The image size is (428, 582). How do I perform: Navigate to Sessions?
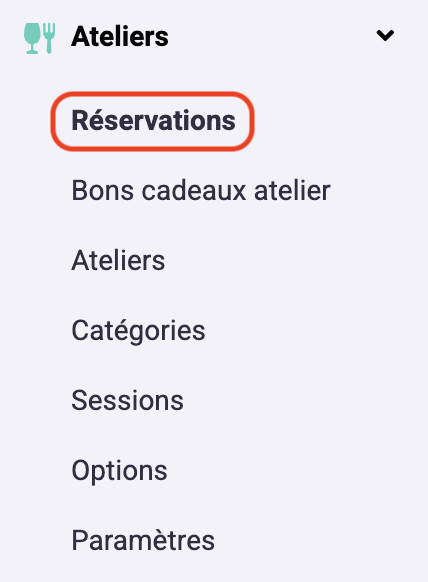127,400
